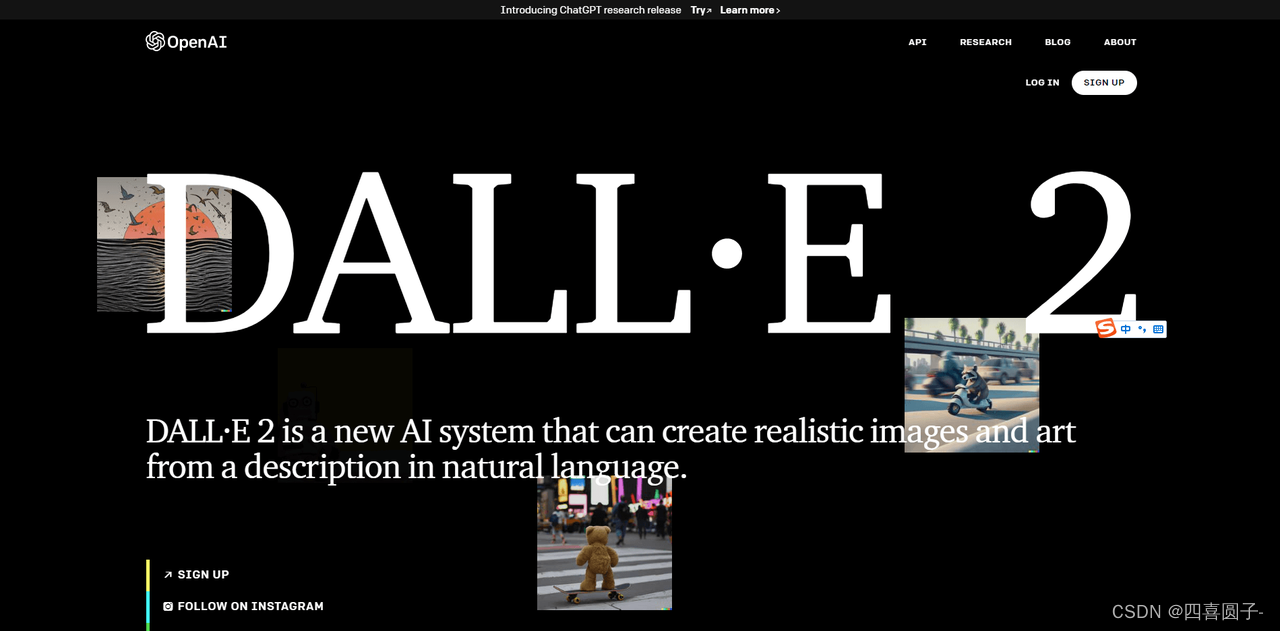The height and width of the screenshot is (631, 1280).
Task: Open the API menu item
Action: point(917,42)
